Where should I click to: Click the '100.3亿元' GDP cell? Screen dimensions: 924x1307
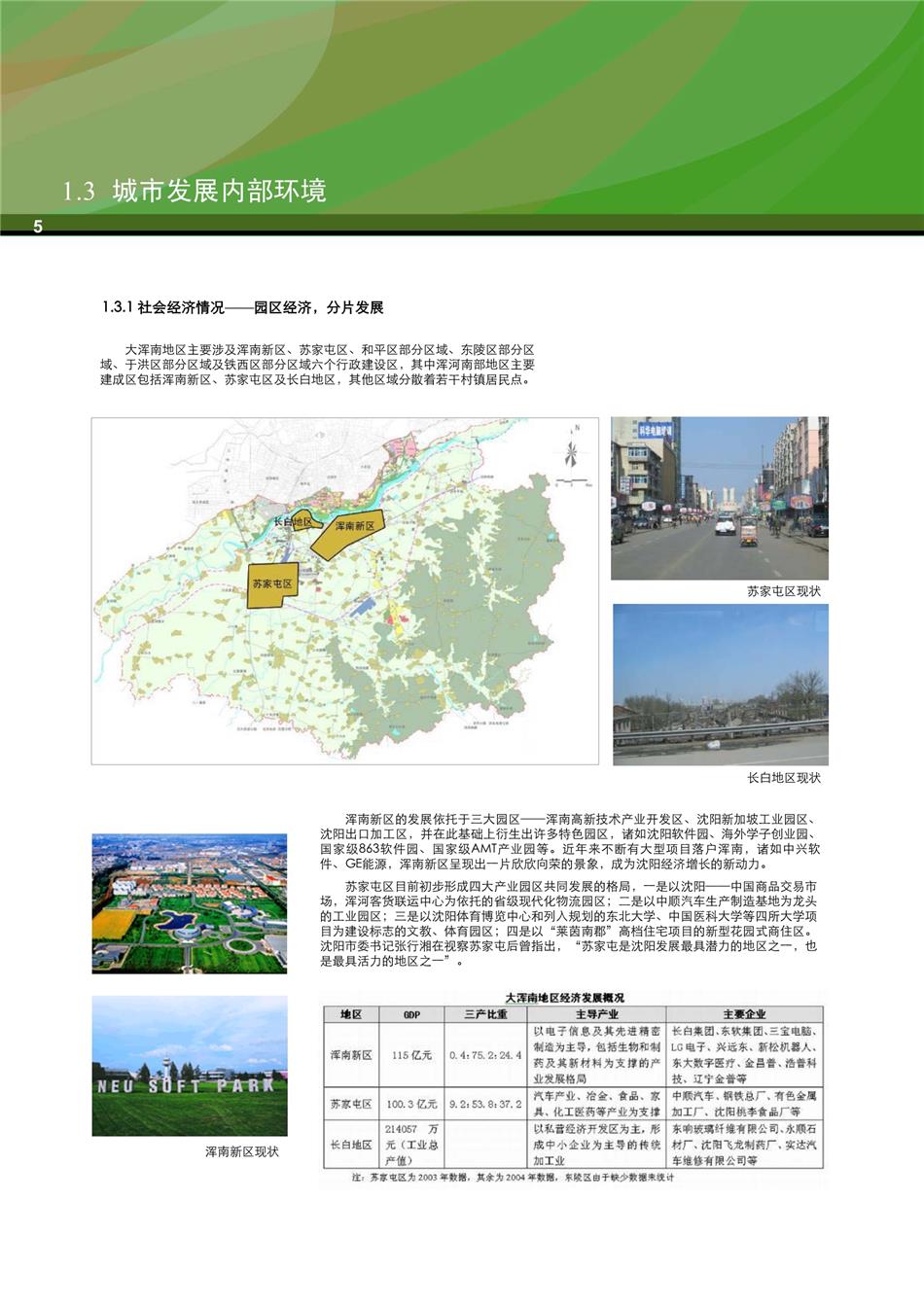click(x=411, y=1105)
